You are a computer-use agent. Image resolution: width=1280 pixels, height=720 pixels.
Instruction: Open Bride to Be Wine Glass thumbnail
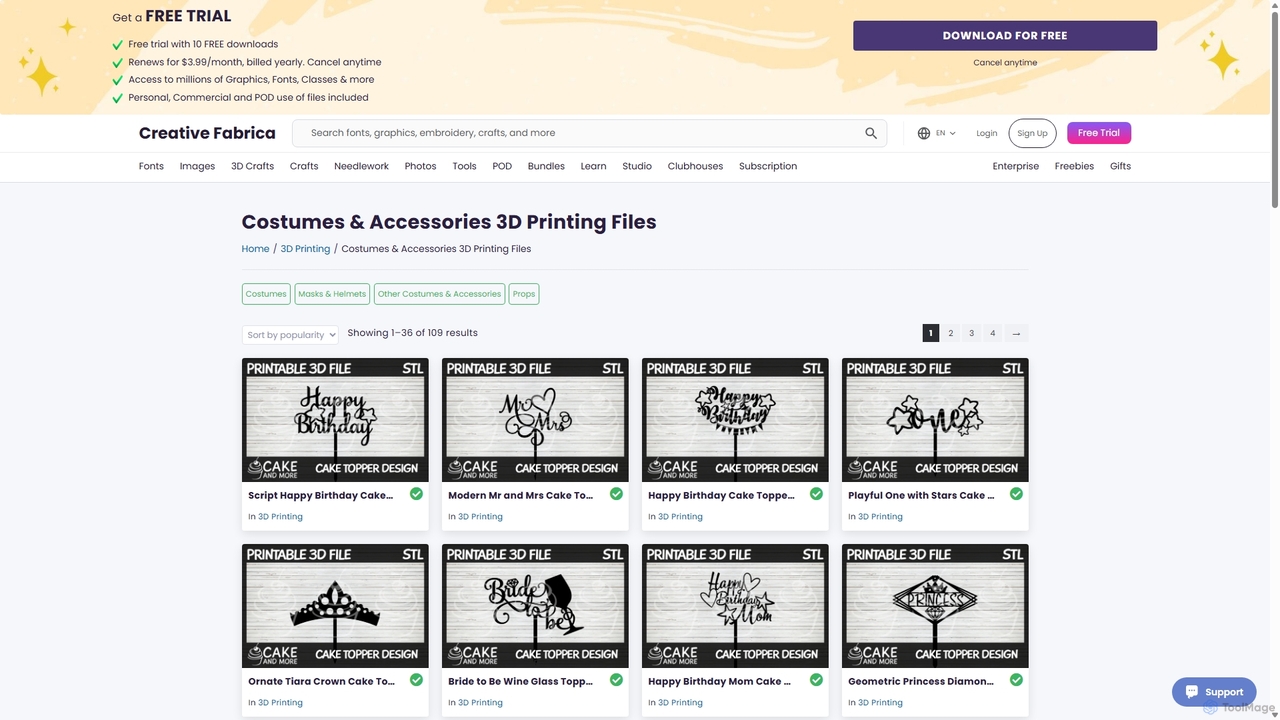535,606
